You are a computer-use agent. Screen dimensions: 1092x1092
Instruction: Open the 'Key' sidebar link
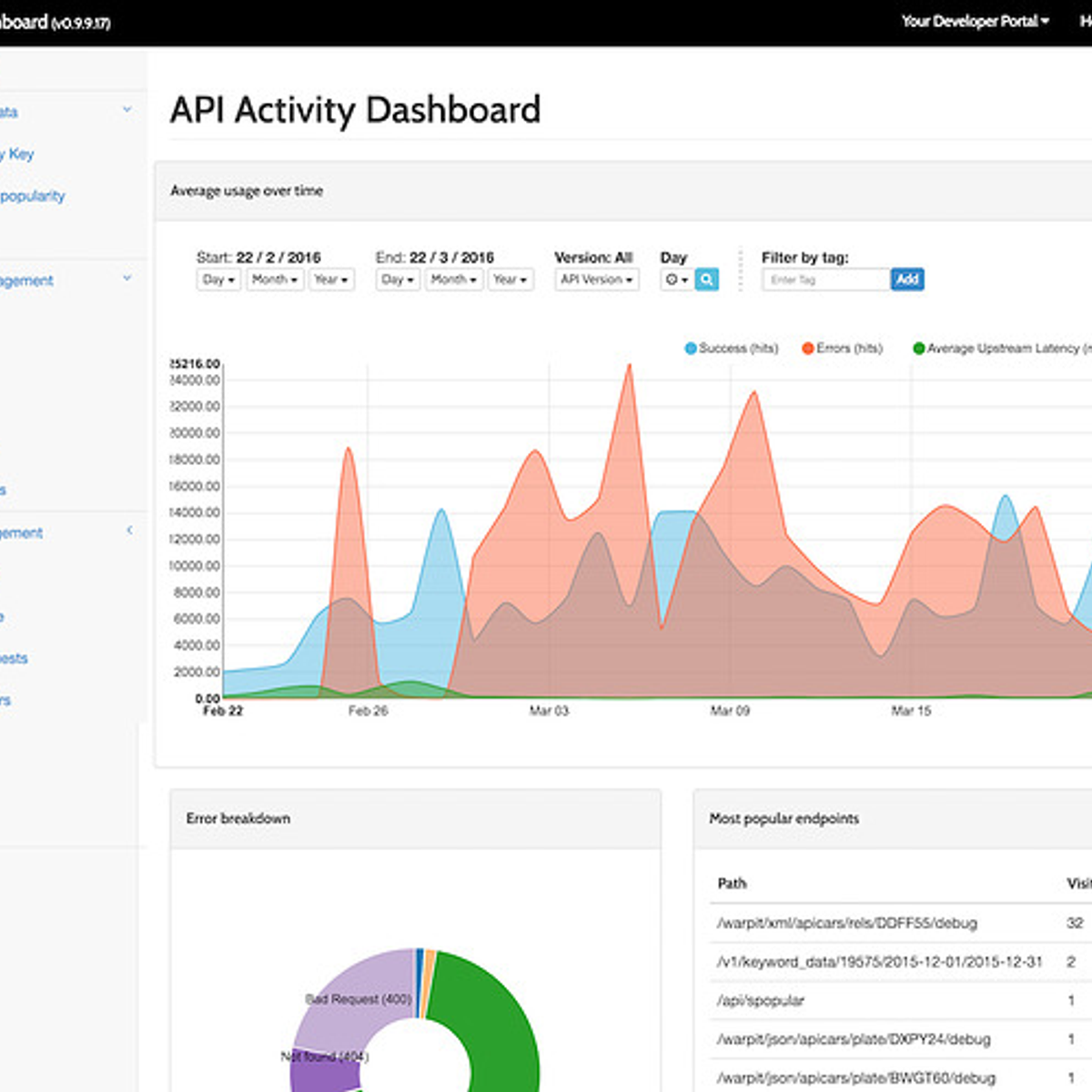(x=17, y=154)
